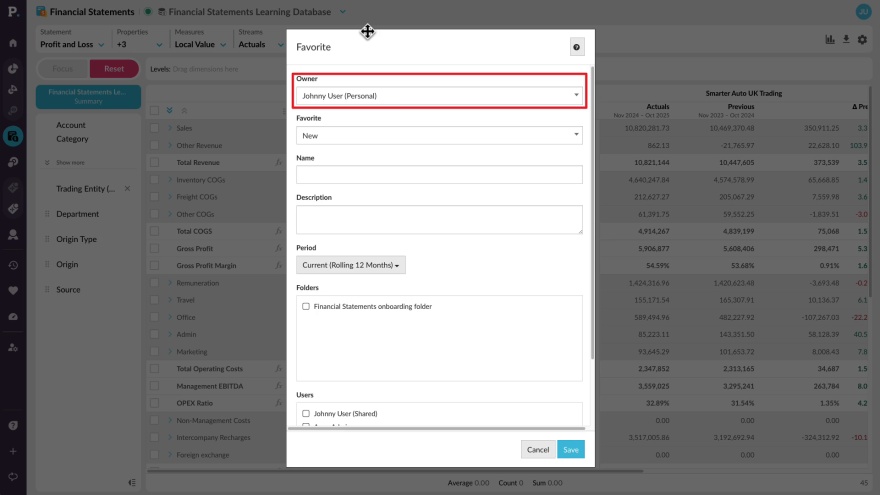
Task: Expand the Favorite dropdown showing New
Action: (439, 135)
